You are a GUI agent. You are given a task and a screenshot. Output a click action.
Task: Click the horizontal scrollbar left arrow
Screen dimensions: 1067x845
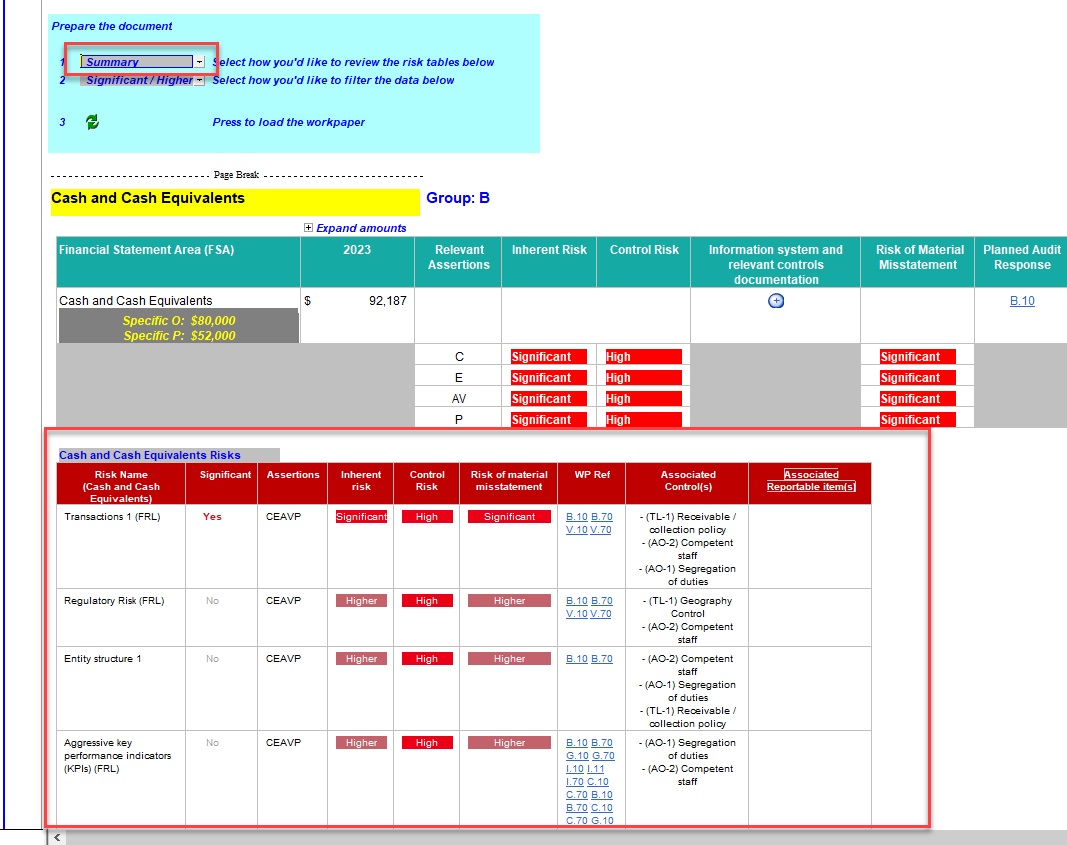tap(57, 837)
